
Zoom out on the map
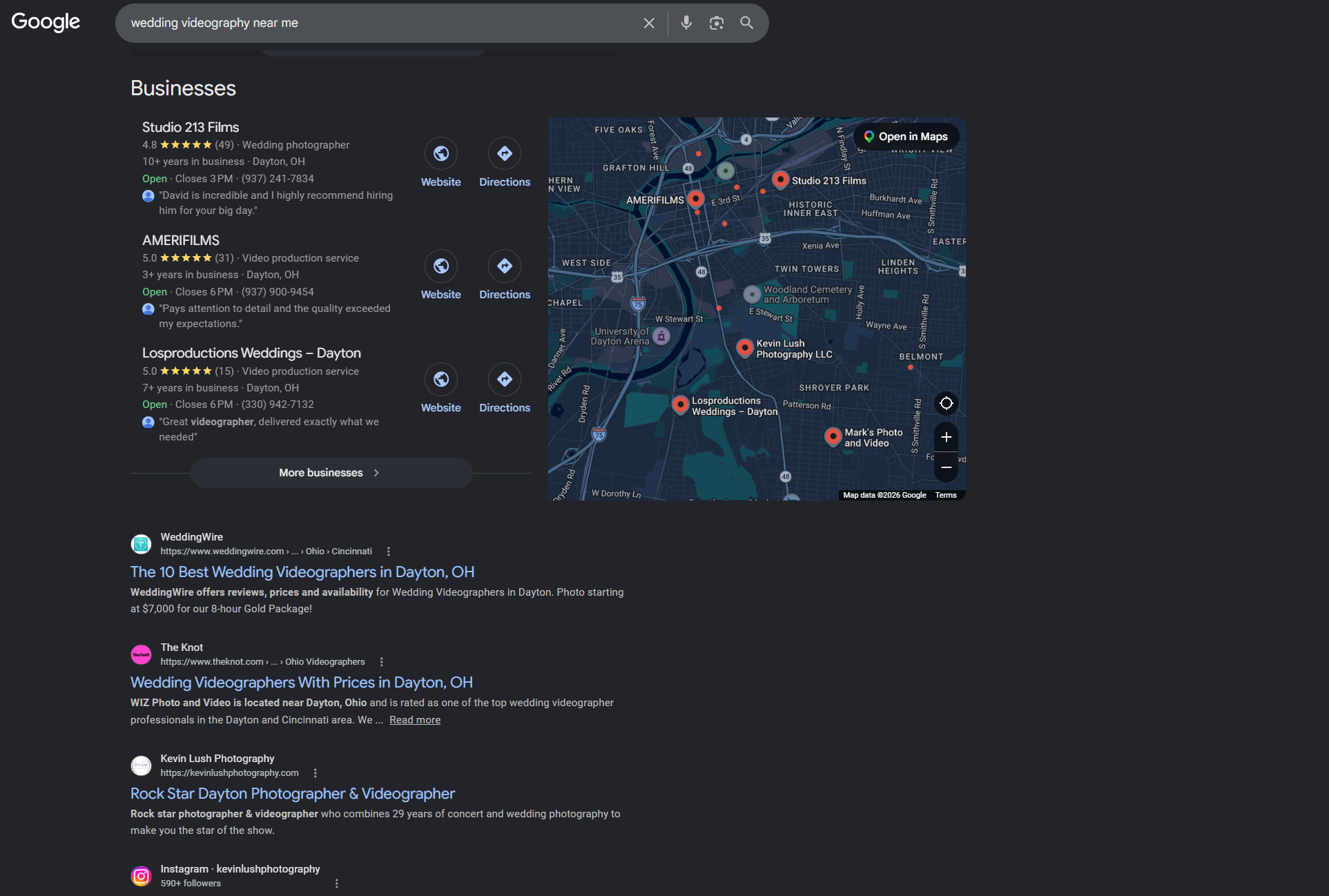(x=947, y=467)
